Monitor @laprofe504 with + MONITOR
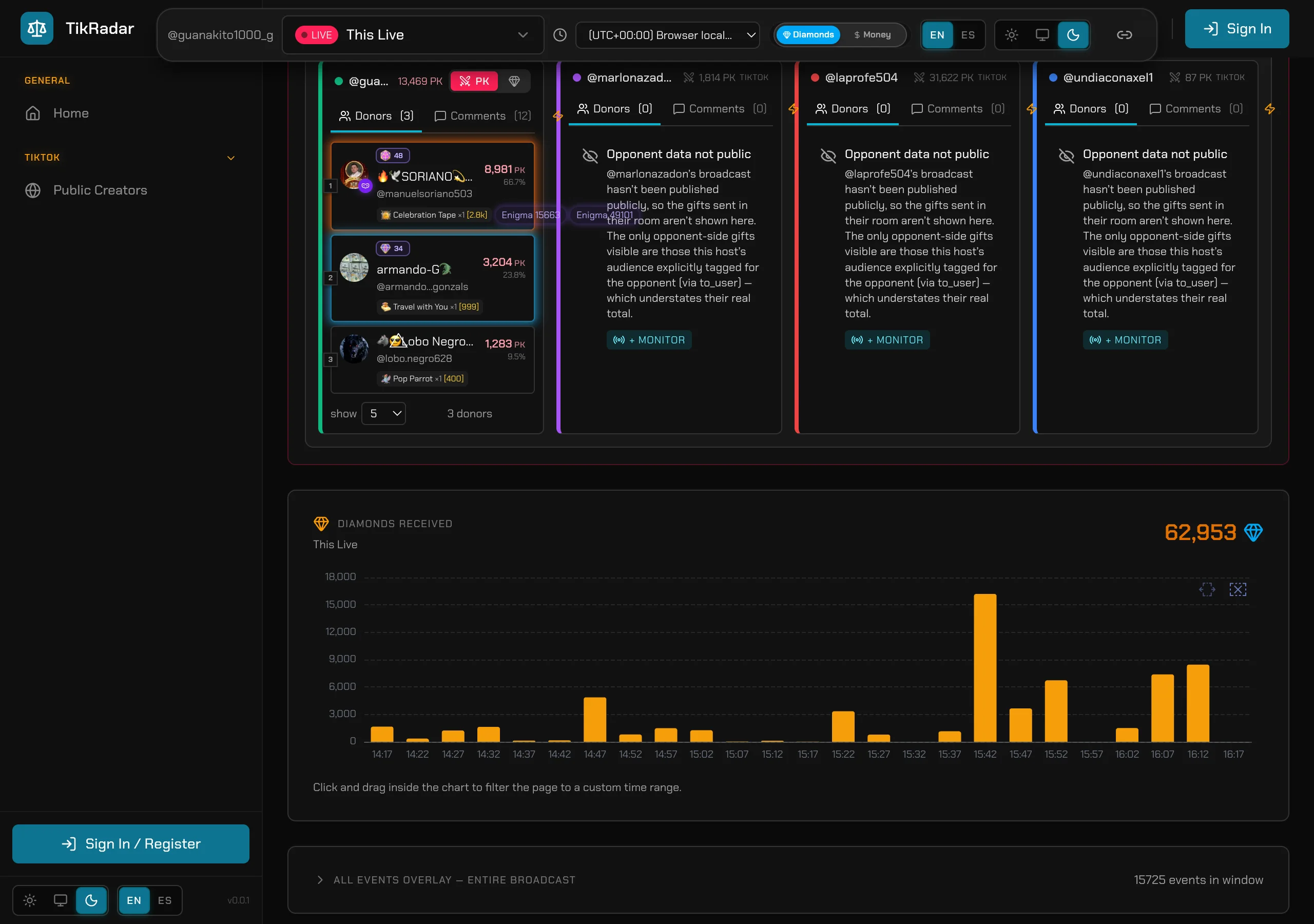 (887, 340)
